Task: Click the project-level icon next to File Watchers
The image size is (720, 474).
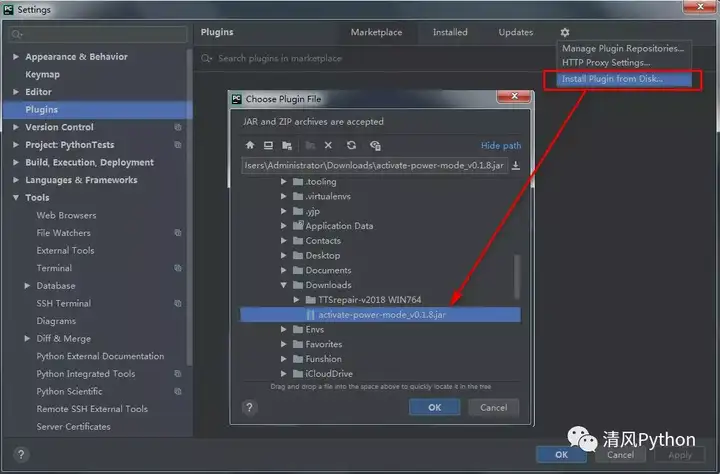Action: [178, 233]
